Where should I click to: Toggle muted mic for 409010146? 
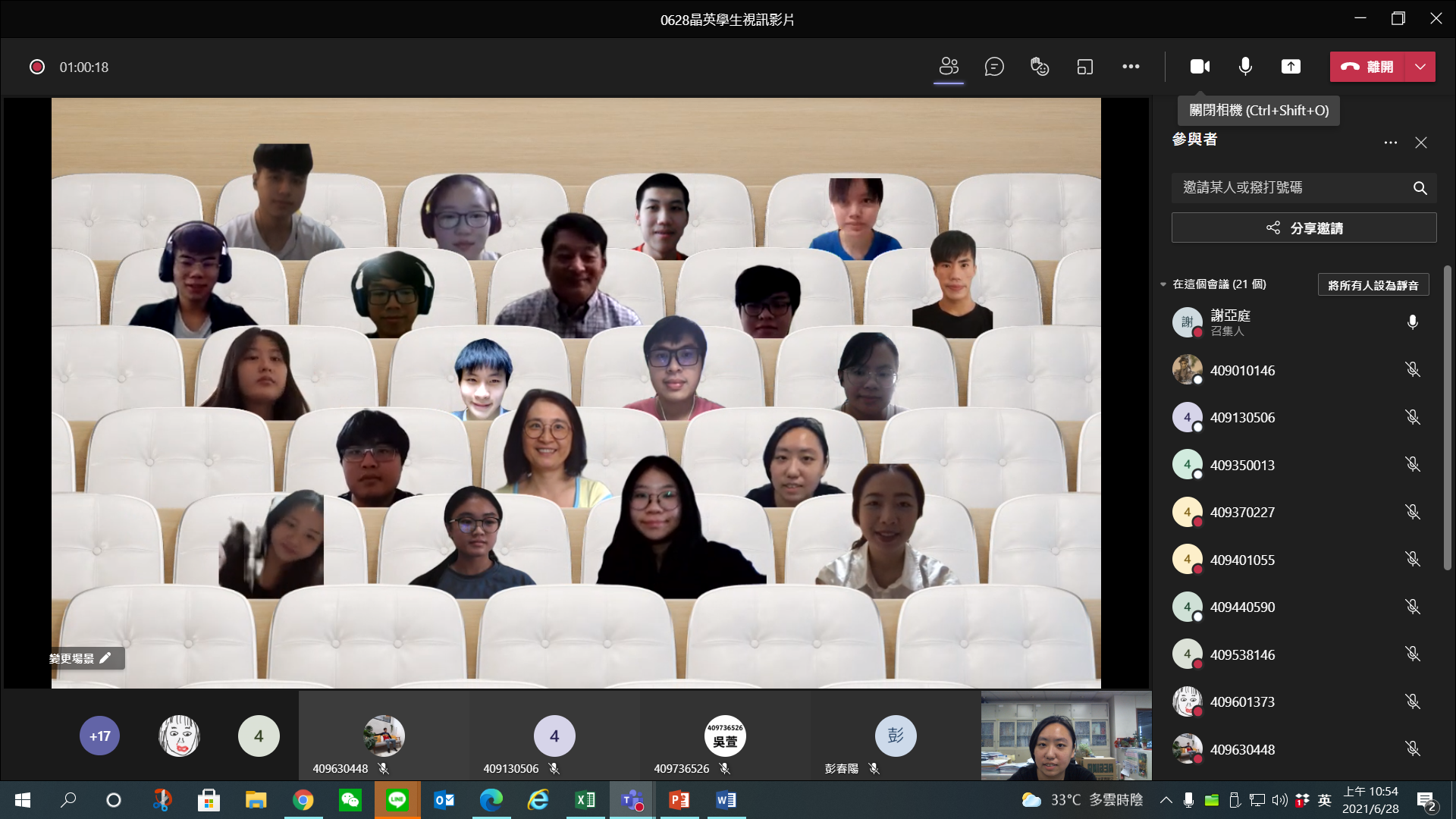pos(1413,370)
